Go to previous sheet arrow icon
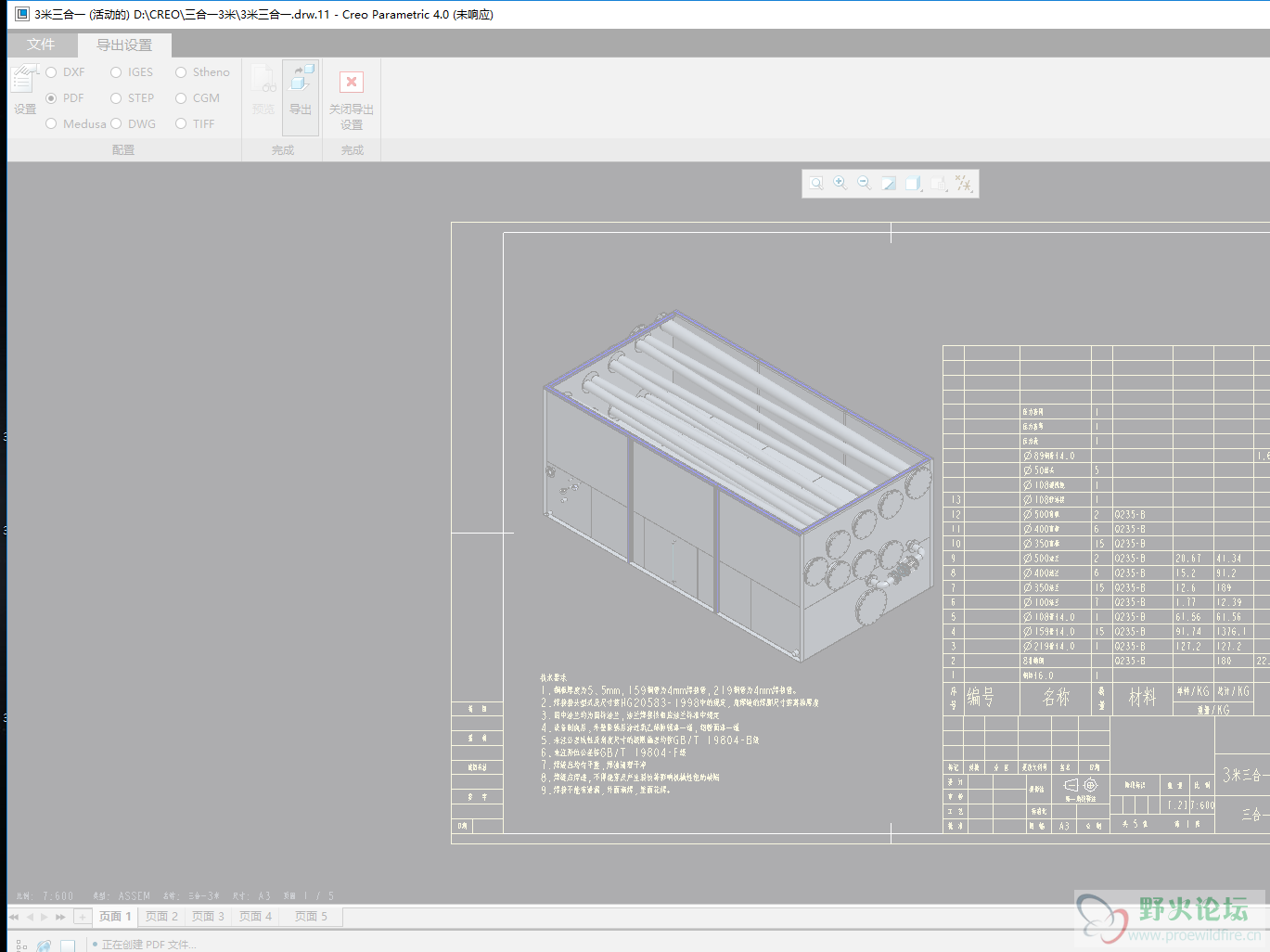The height and width of the screenshot is (952, 1270). coord(30,917)
